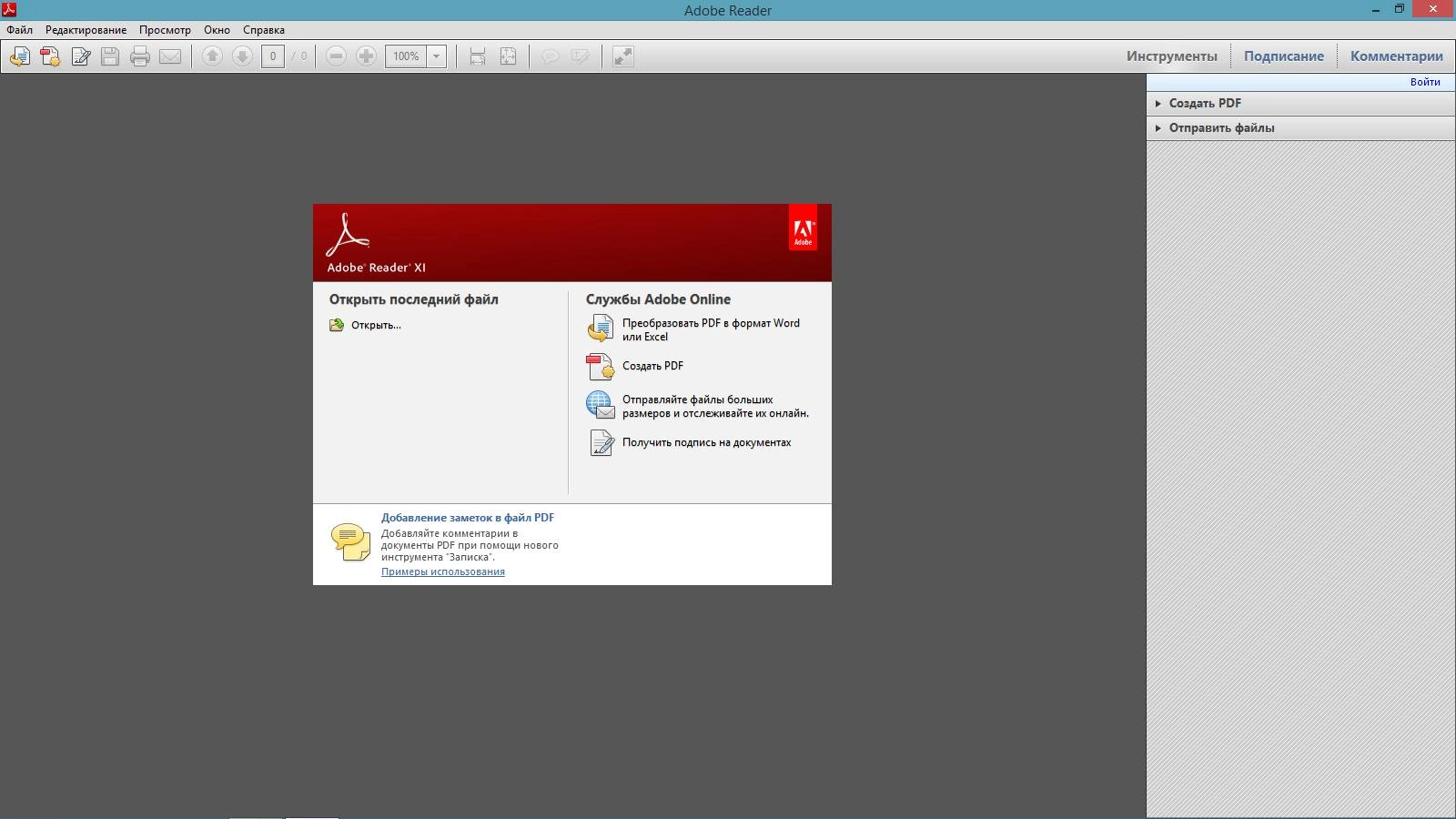1456x819 pixels.
Task: Click the Next page down-arrow icon
Action: point(242,56)
